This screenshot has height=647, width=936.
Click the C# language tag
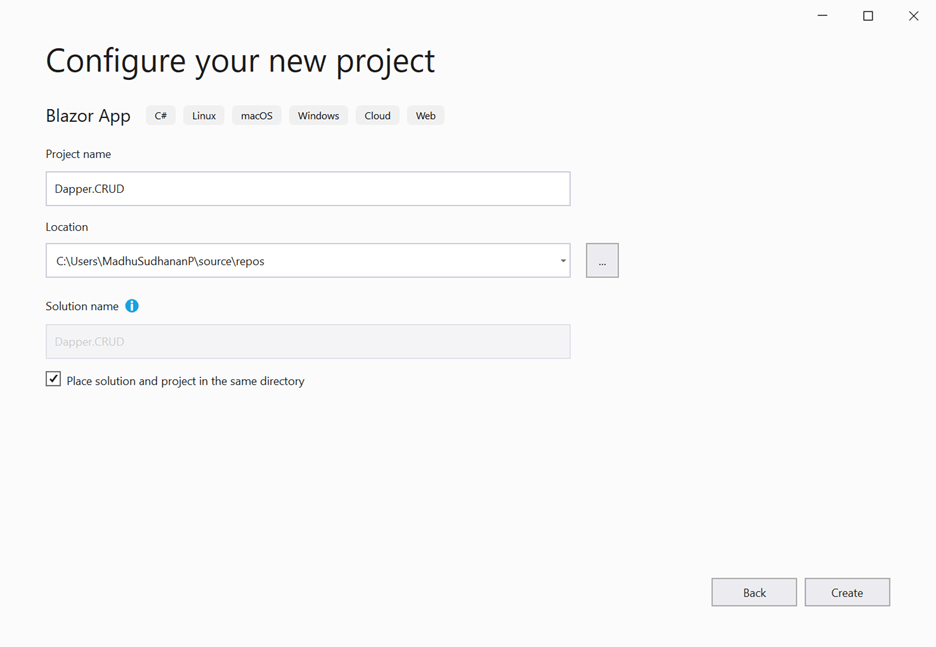click(x=161, y=116)
